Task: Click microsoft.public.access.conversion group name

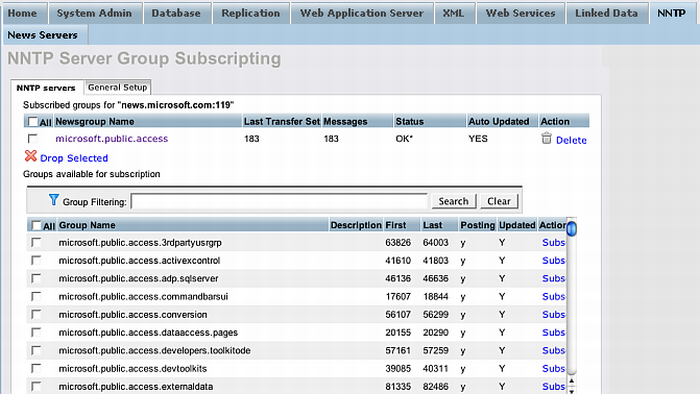Action: [133, 315]
